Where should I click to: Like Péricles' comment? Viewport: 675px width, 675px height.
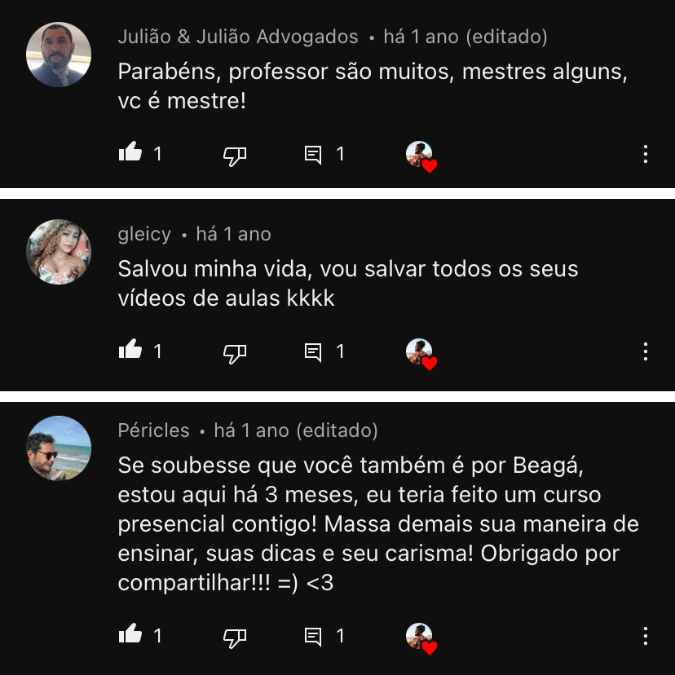130,634
